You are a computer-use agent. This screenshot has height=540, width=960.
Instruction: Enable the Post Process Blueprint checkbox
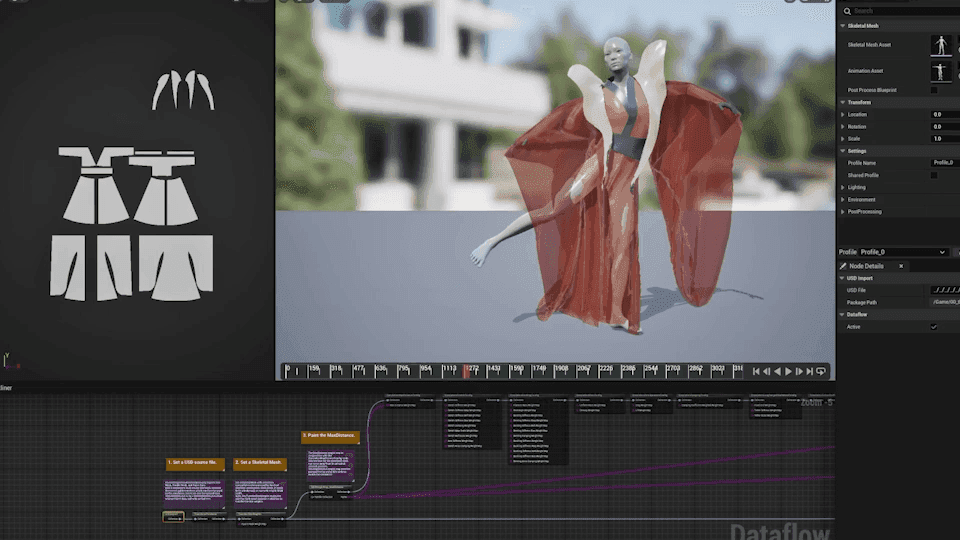pos(934,90)
